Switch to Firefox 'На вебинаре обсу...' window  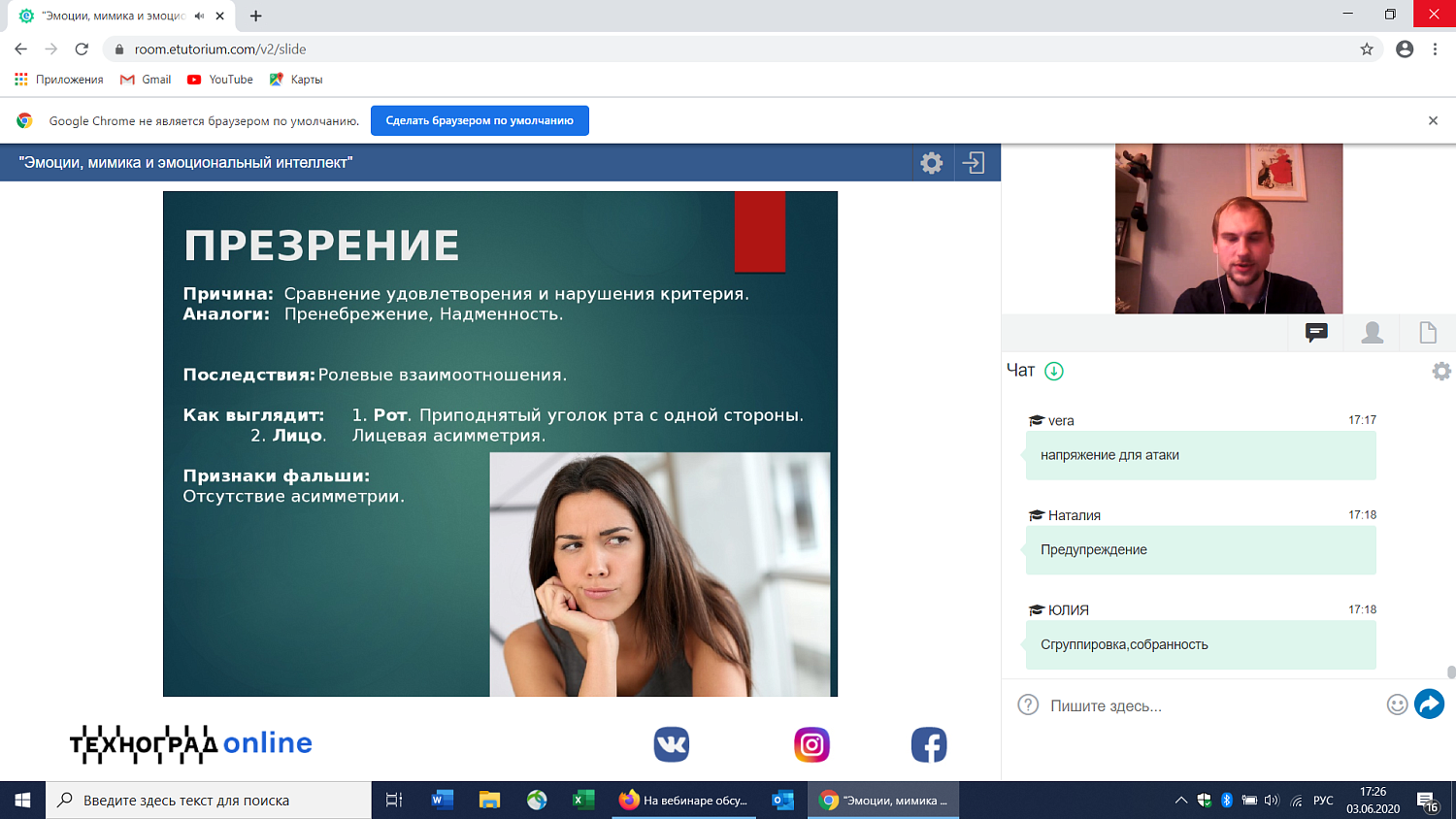[685, 801]
